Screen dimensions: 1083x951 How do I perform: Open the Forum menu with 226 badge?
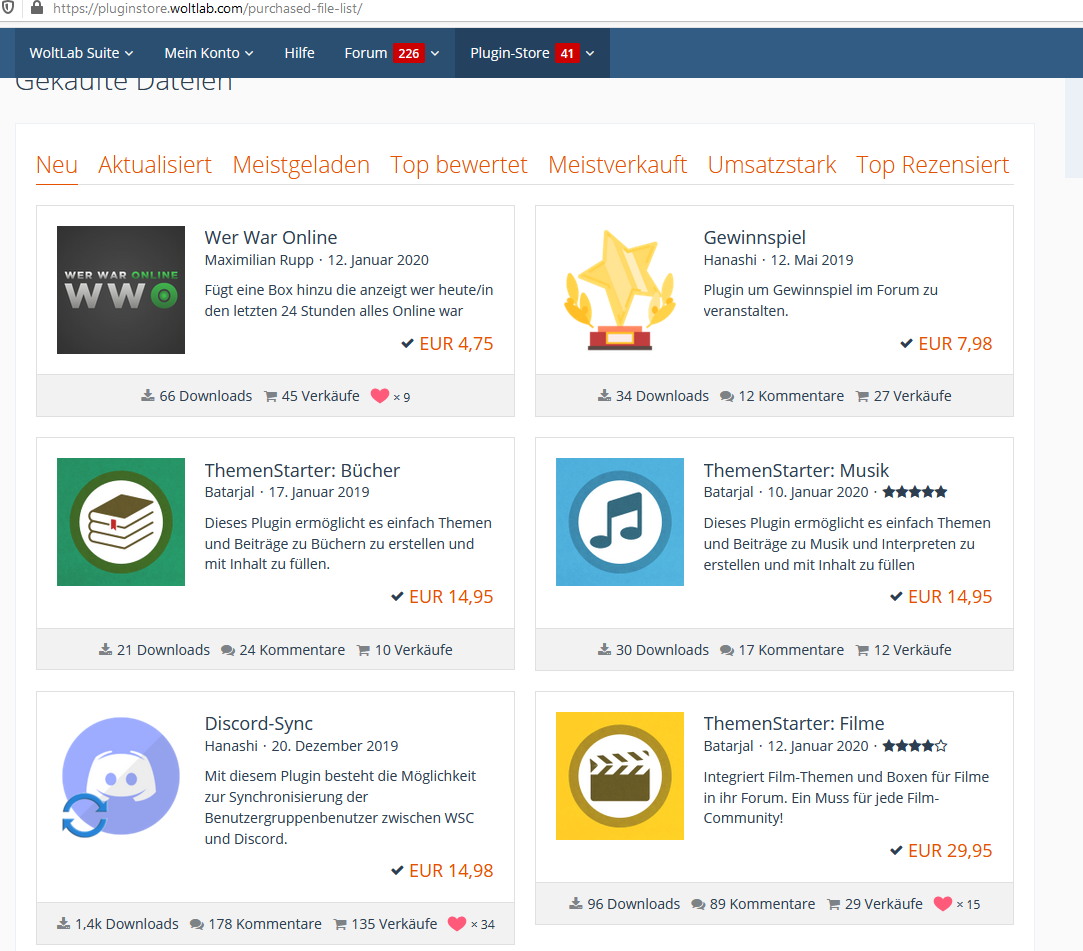[391, 53]
